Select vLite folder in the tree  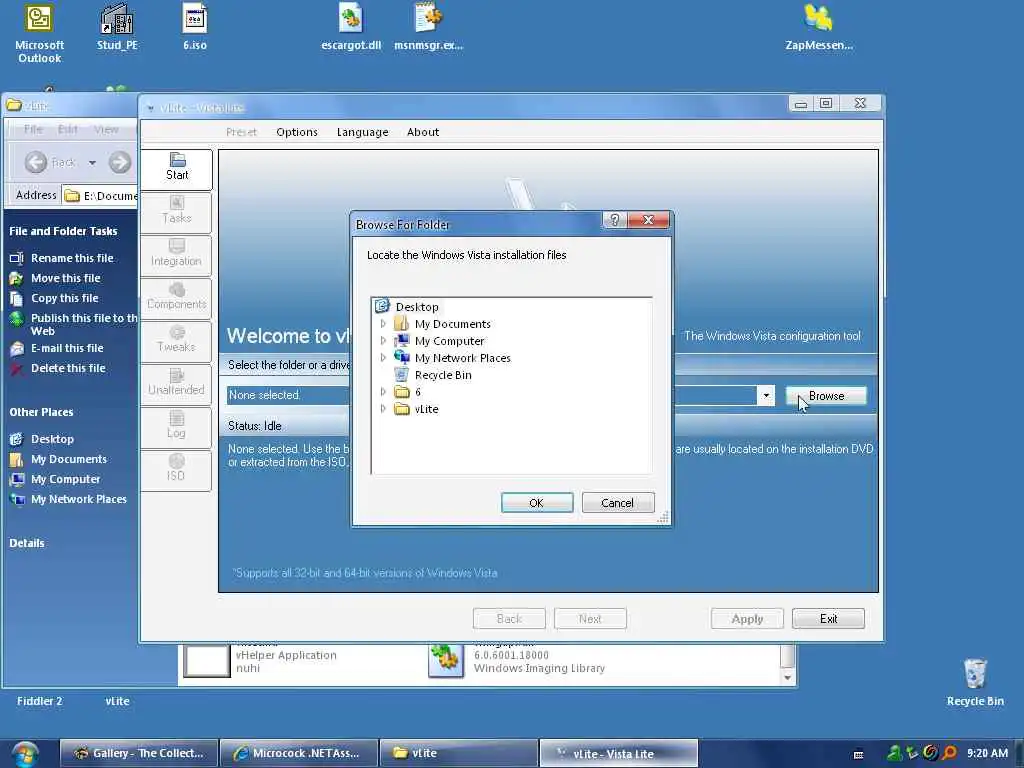tap(426, 409)
